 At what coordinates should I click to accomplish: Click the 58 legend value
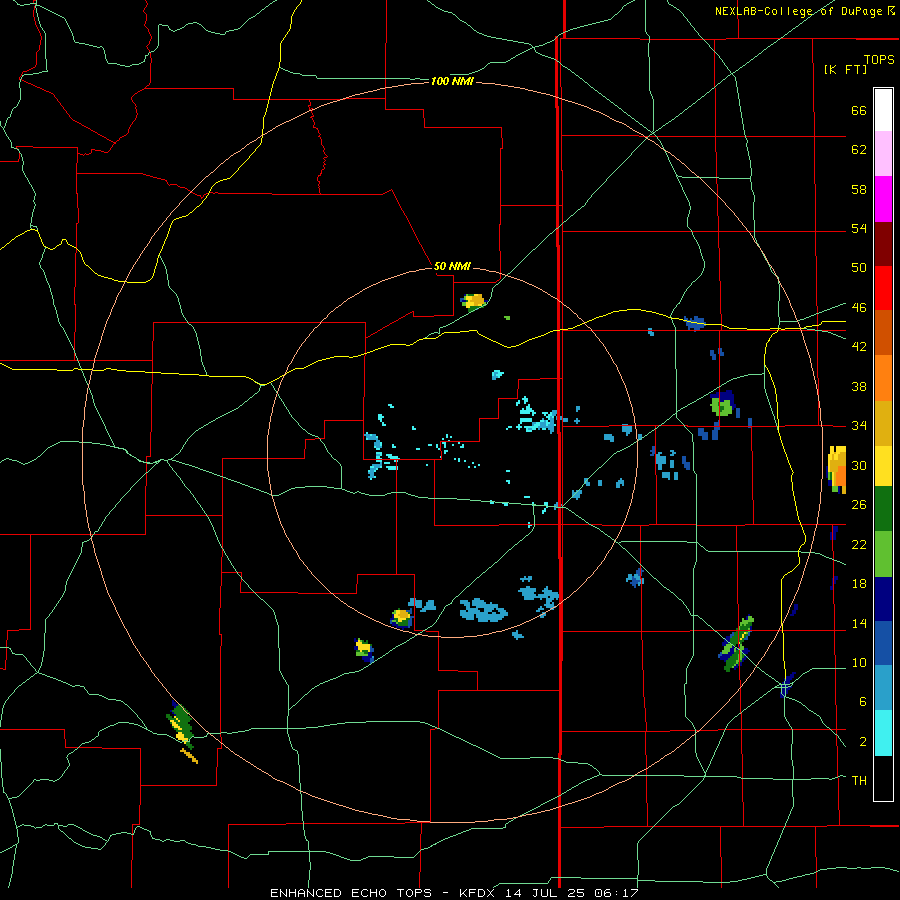pos(859,189)
